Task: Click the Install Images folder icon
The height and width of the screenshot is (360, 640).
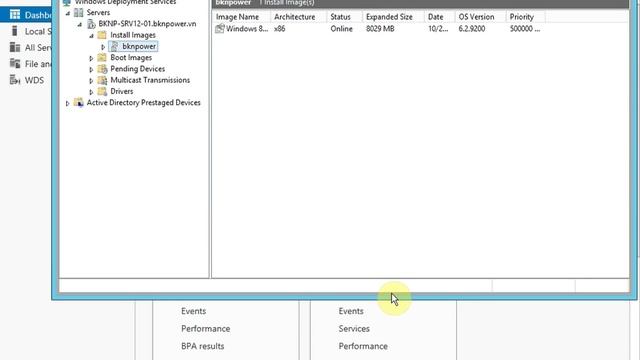Action: coord(102,35)
